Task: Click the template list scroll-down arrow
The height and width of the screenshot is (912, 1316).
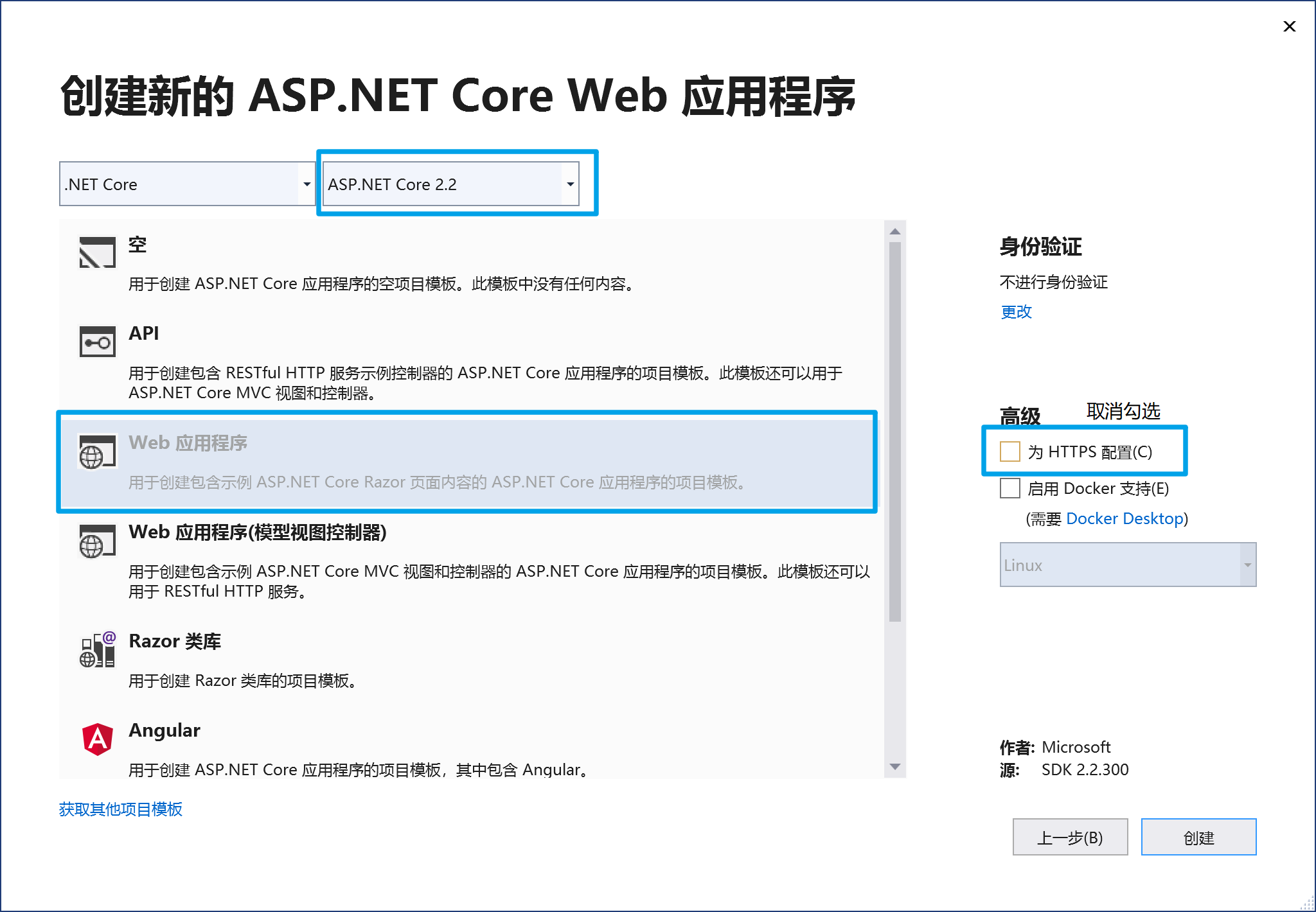Action: (895, 767)
